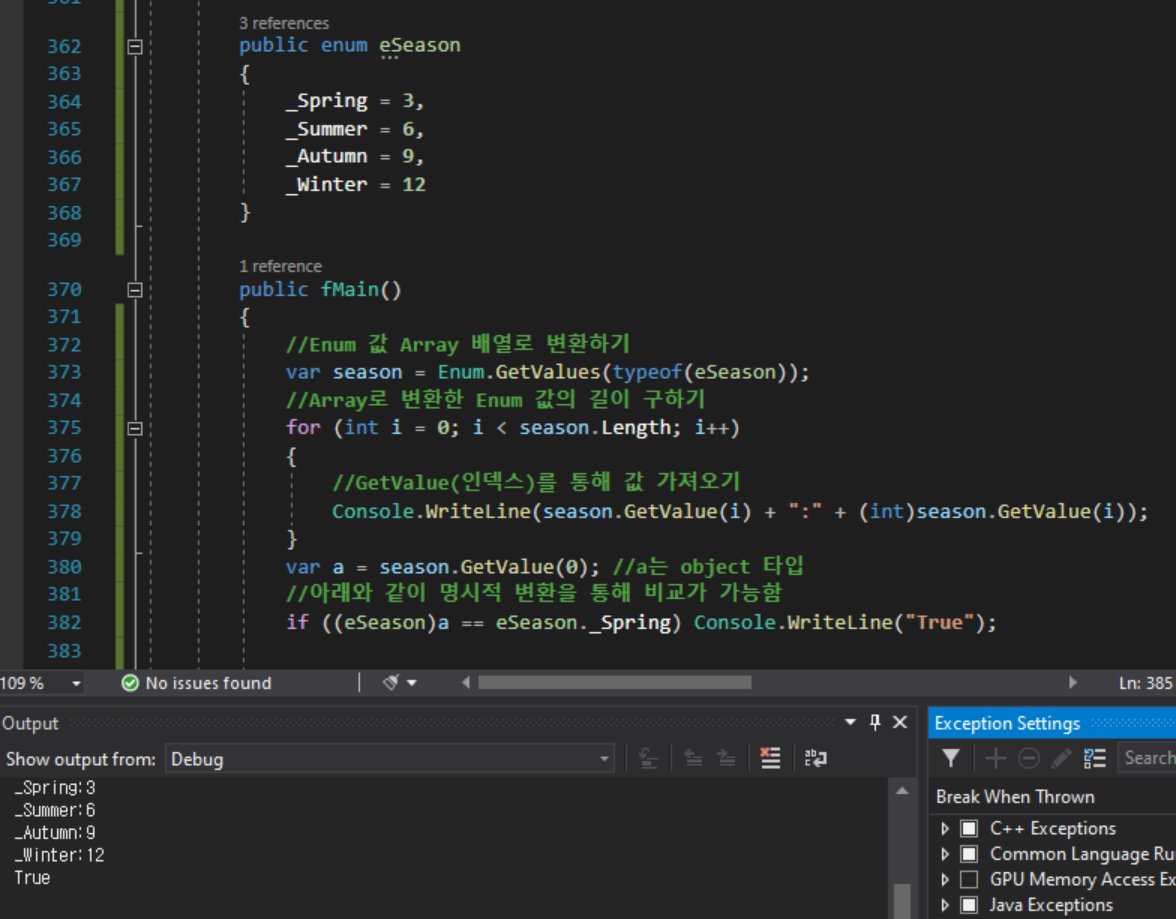Click the Output scrollbar up arrow
The width and height of the screenshot is (1176, 919).
[x=902, y=791]
